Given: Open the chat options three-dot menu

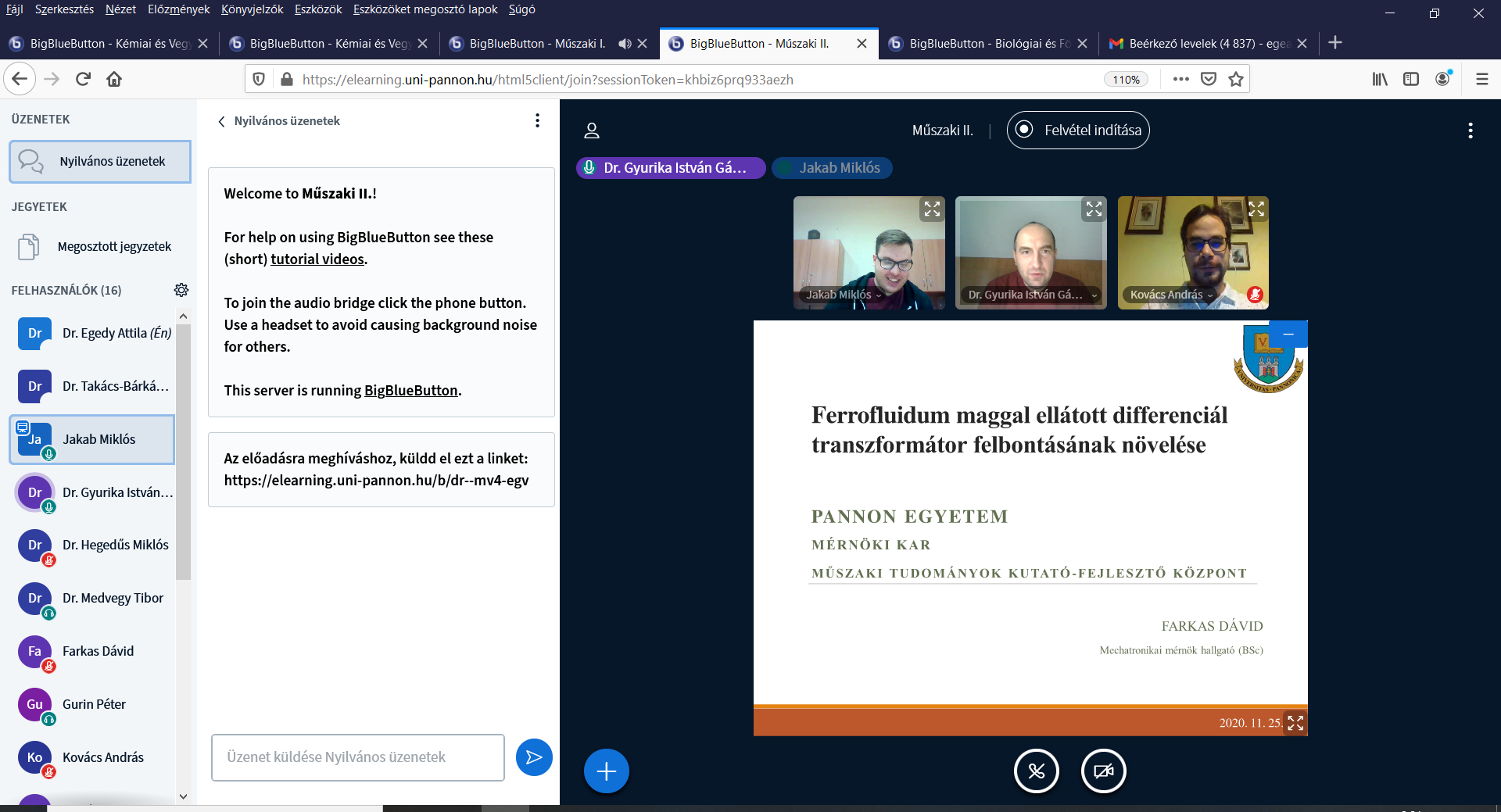Looking at the screenshot, I should pyautogui.click(x=537, y=120).
